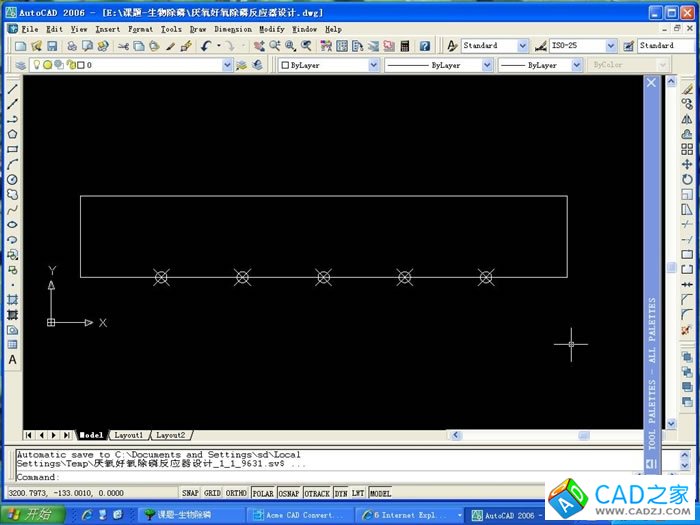The width and height of the screenshot is (700, 525).
Task: Select the Polygon draw tool
Action: [13, 134]
